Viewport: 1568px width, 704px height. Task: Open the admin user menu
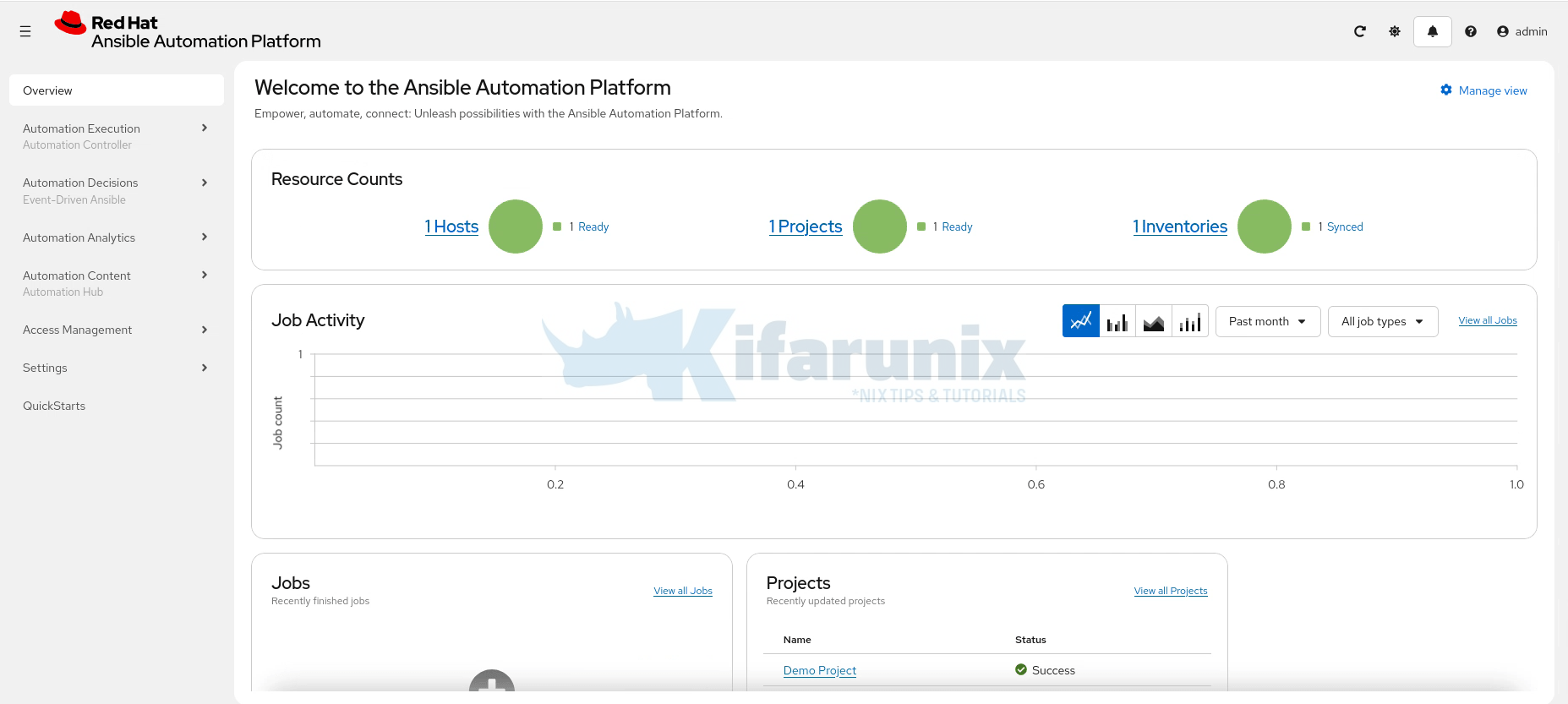coord(1522,31)
